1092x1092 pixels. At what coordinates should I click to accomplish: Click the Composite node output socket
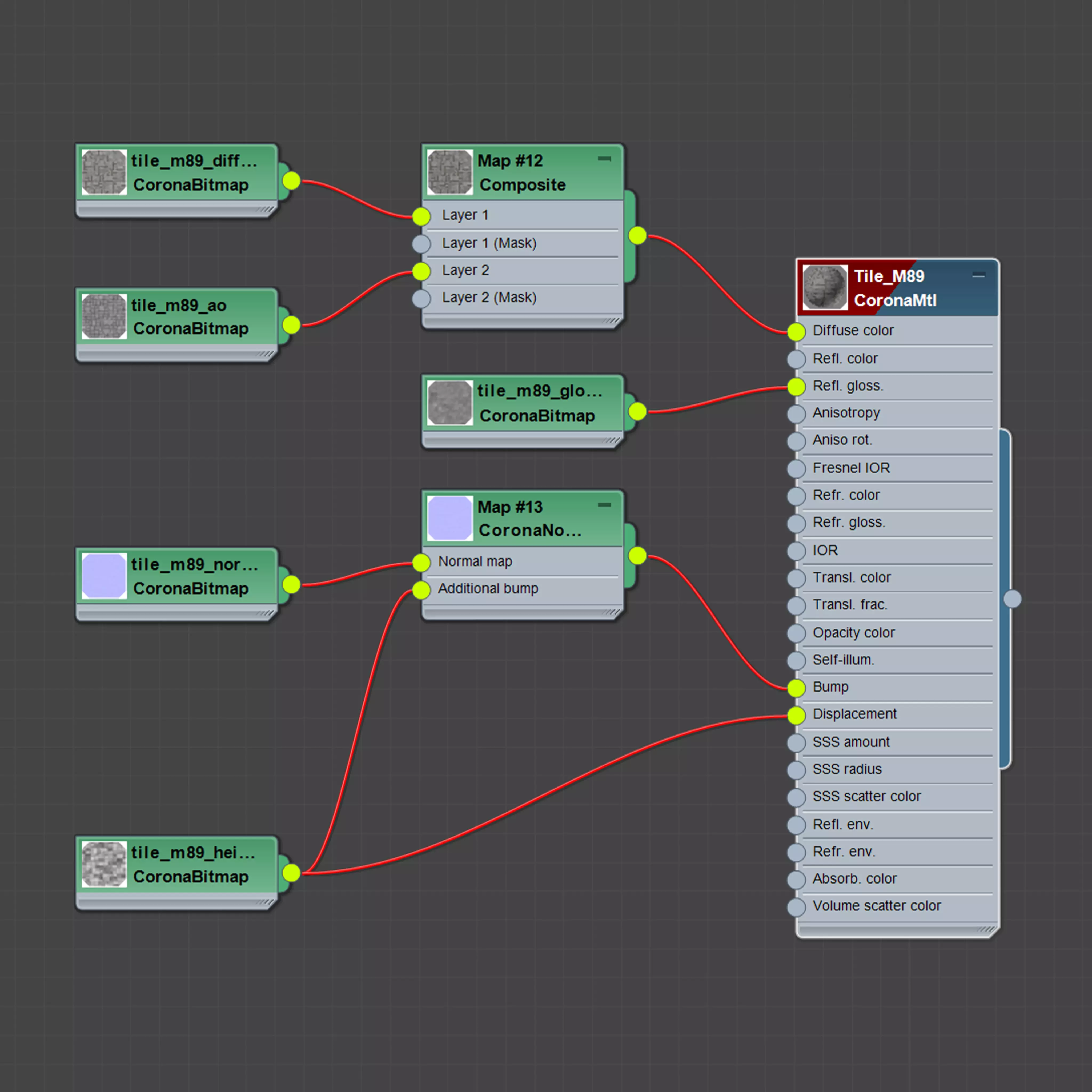[637, 235]
